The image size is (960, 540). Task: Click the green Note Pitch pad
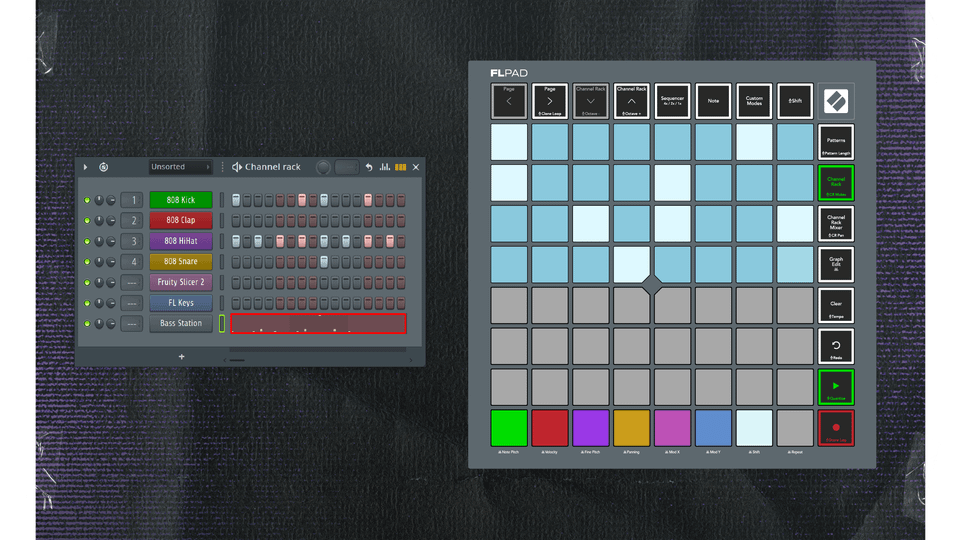click(509, 428)
